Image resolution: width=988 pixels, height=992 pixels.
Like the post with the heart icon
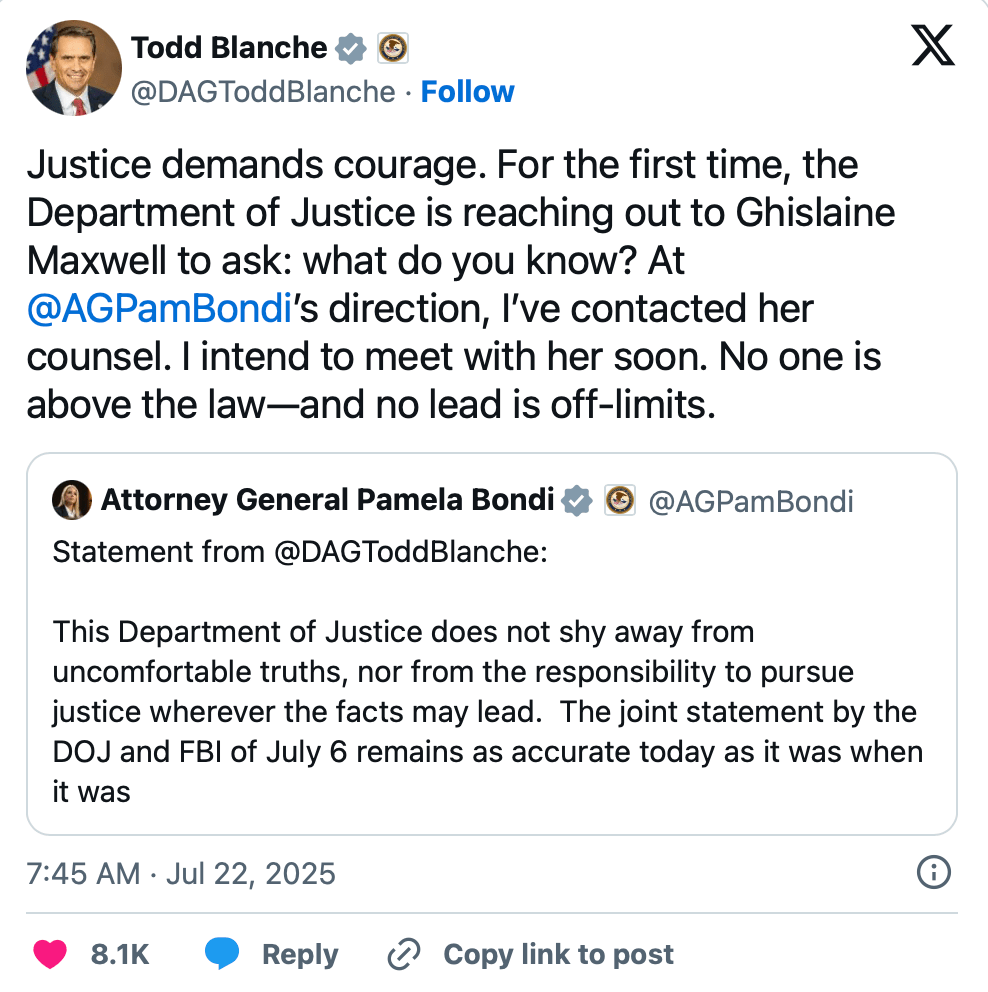tap(49, 954)
